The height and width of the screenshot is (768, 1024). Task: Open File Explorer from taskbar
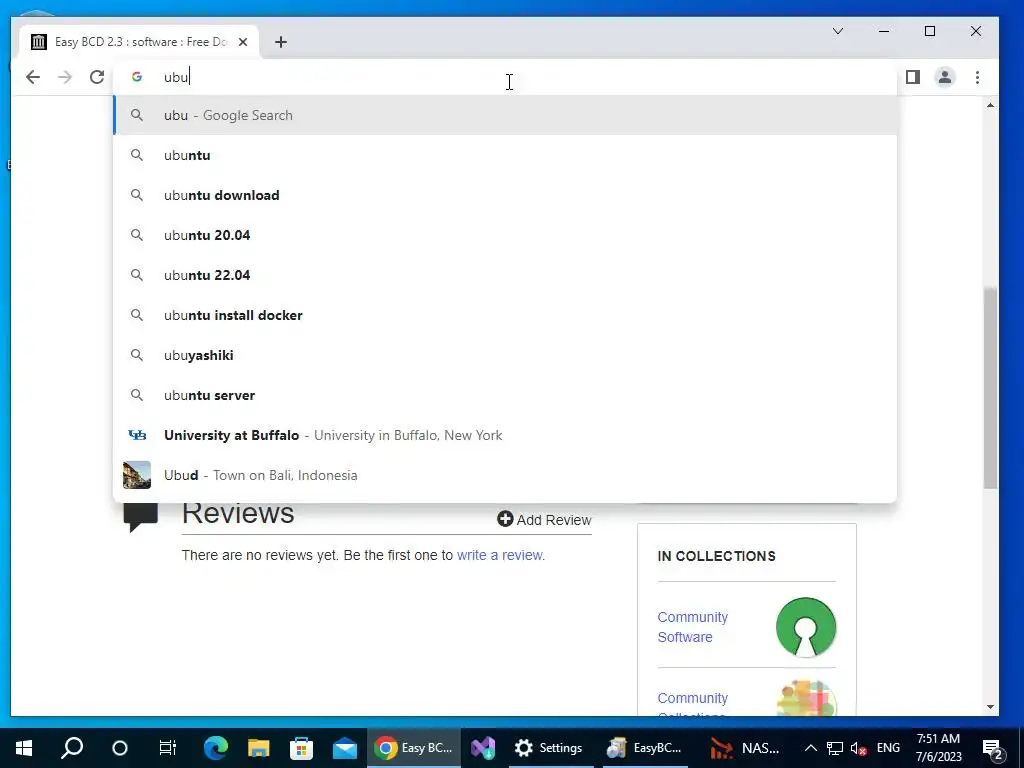[259, 748]
